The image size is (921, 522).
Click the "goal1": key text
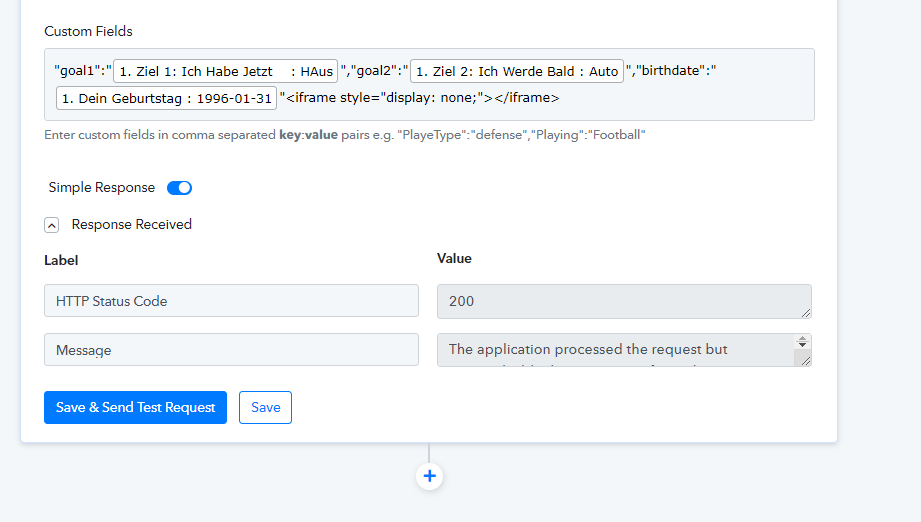[83, 70]
